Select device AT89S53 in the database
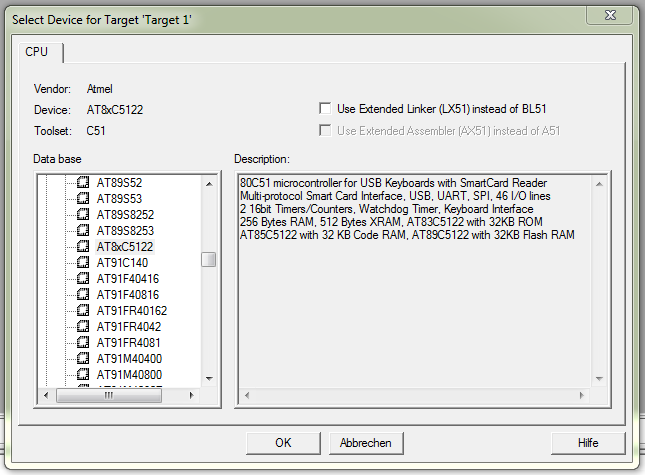645x475 pixels. point(119,199)
